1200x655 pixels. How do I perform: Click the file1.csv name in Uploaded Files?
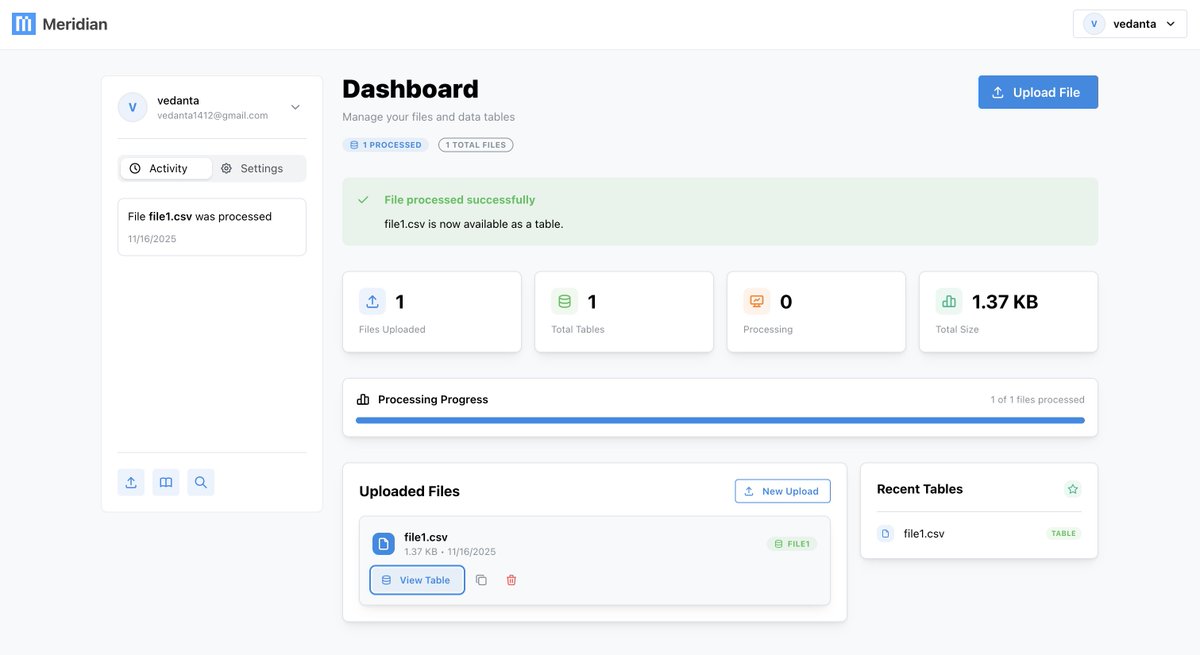[426, 537]
